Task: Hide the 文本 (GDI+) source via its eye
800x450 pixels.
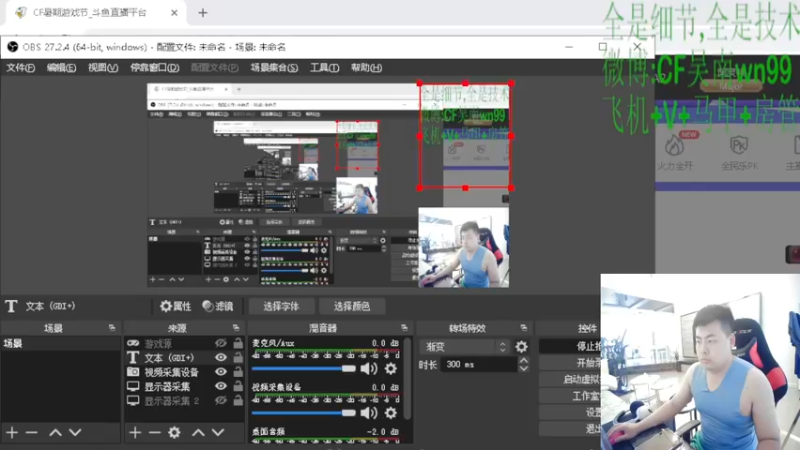Action: pyautogui.click(x=220, y=358)
